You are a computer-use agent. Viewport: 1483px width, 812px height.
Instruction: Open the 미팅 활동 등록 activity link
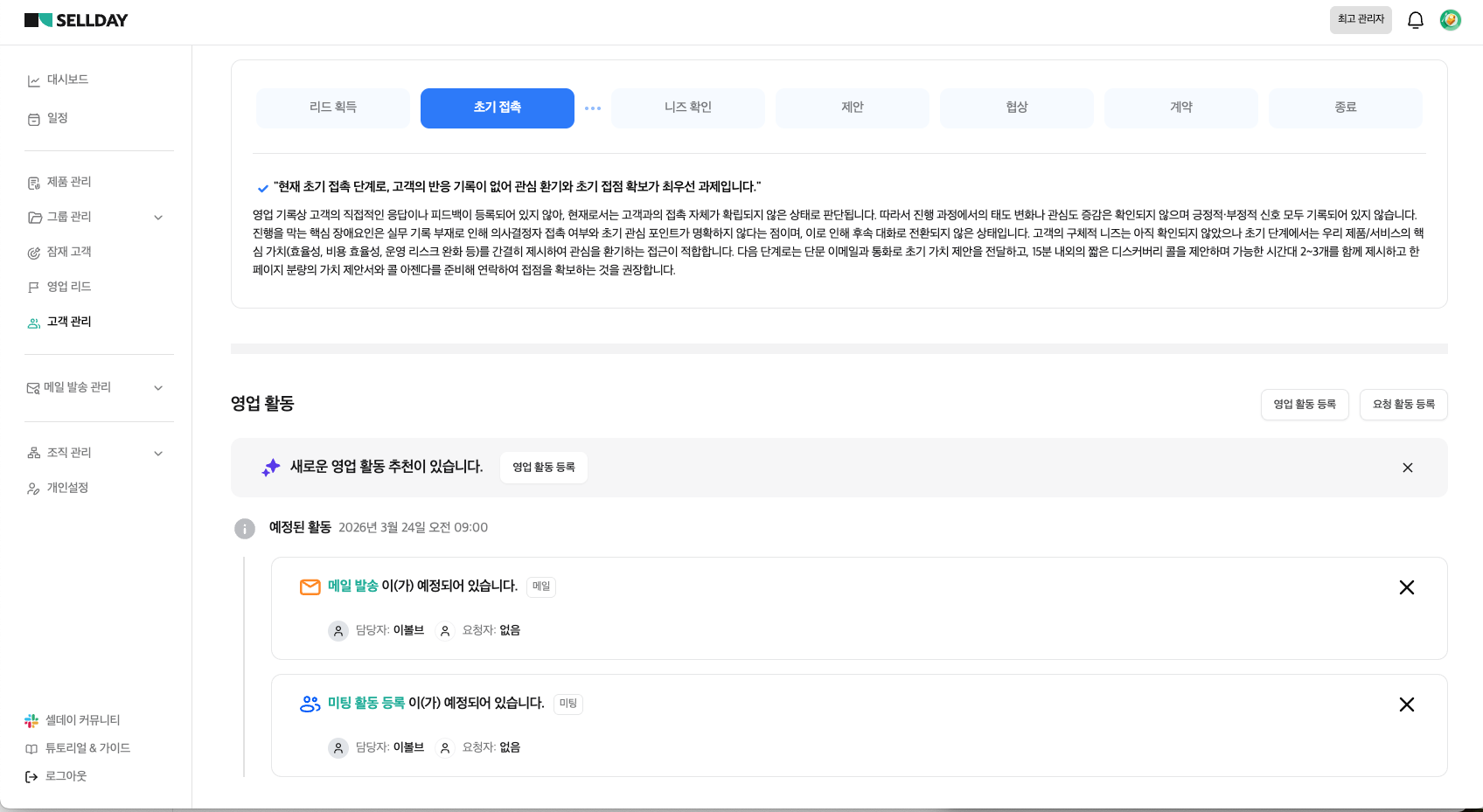366,704
